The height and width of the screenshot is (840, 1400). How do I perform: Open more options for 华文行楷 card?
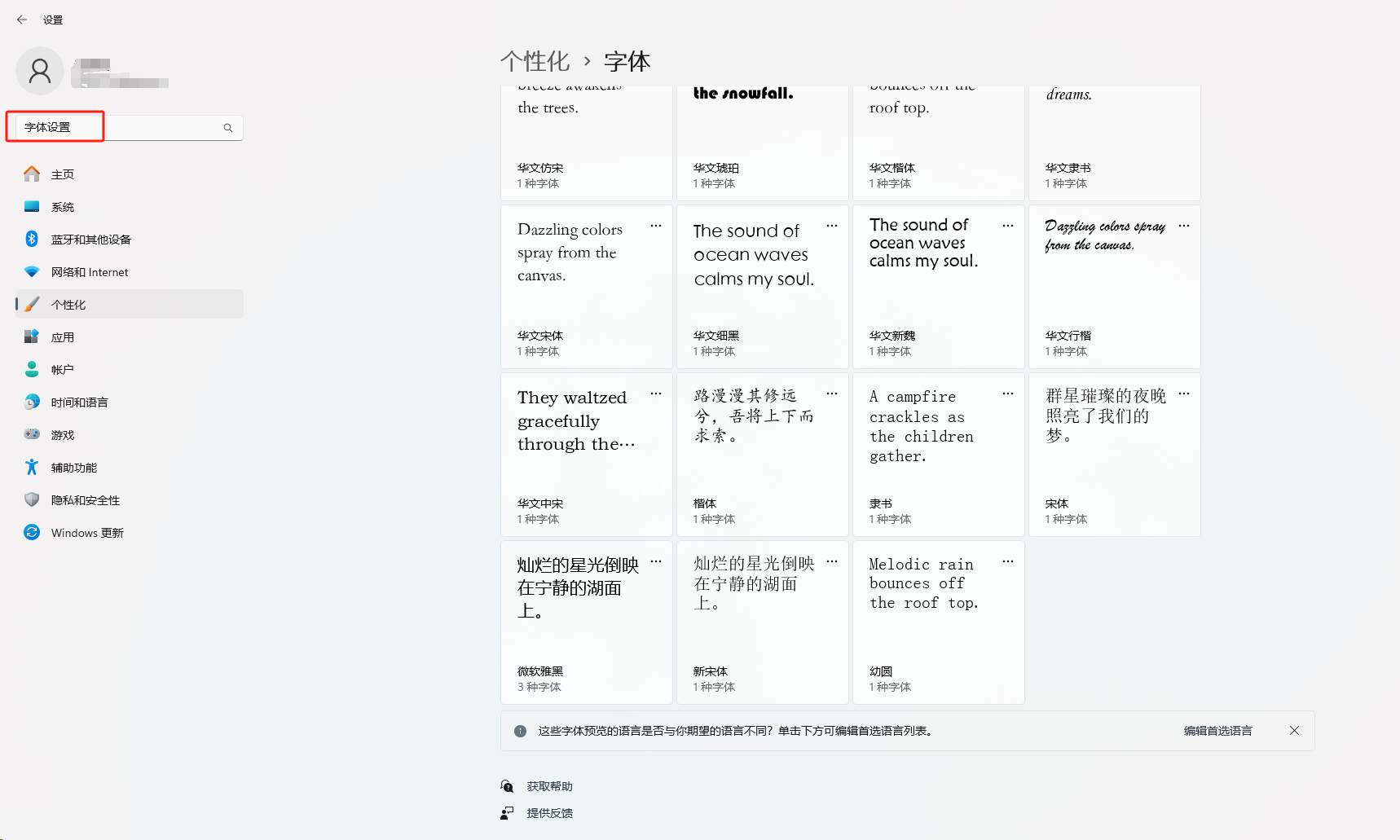click(1184, 226)
